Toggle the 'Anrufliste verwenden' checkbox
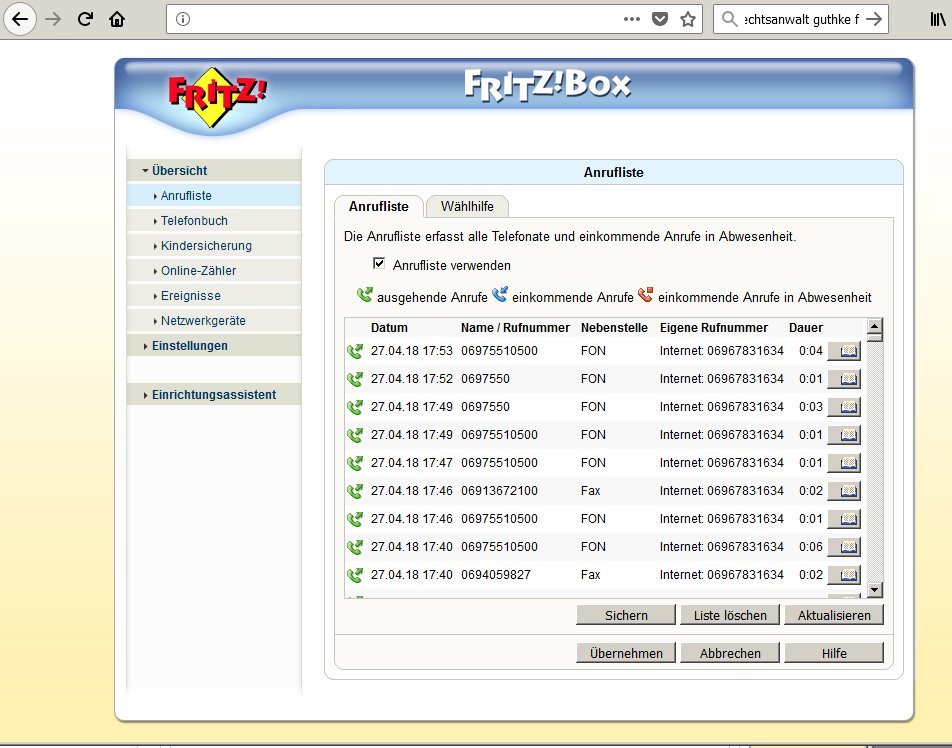Viewport: 952px width, 748px height. click(379, 264)
